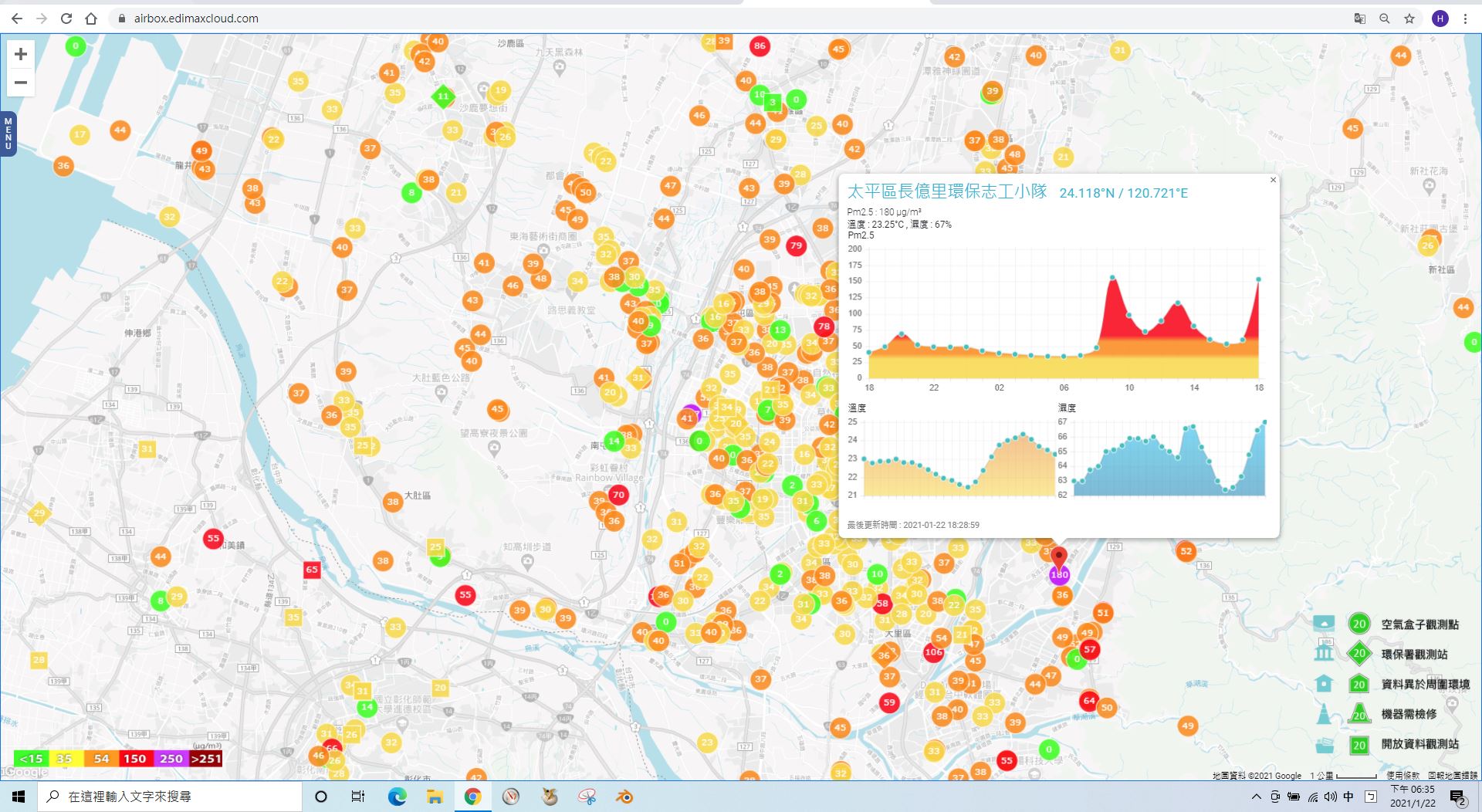
Task: Open the Windows Start menu
Action: 19,797
